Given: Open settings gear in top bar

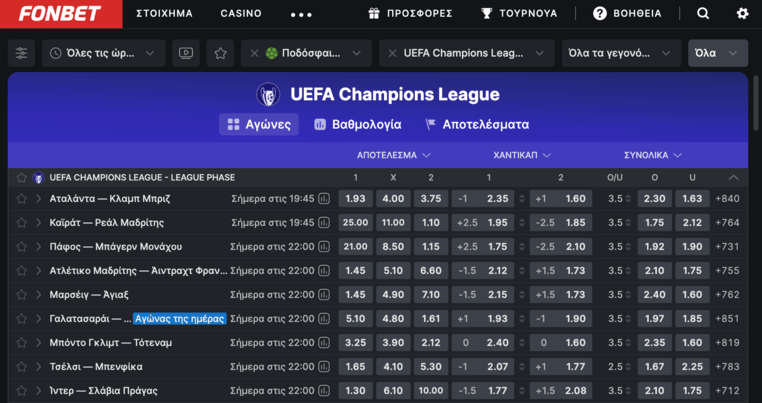Looking at the screenshot, I should 742,14.
